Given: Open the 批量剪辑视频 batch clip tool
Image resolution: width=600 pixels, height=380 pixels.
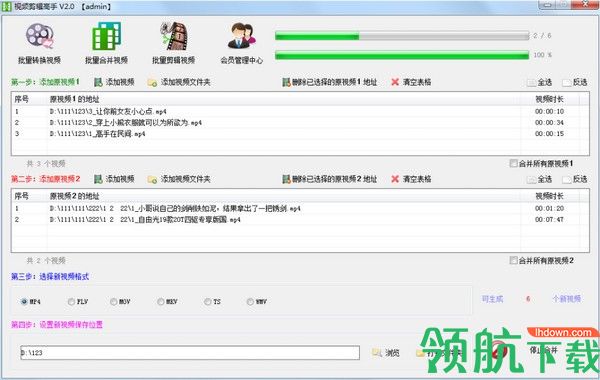Looking at the screenshot, I should pyautogui.click(x=174, y=43).
